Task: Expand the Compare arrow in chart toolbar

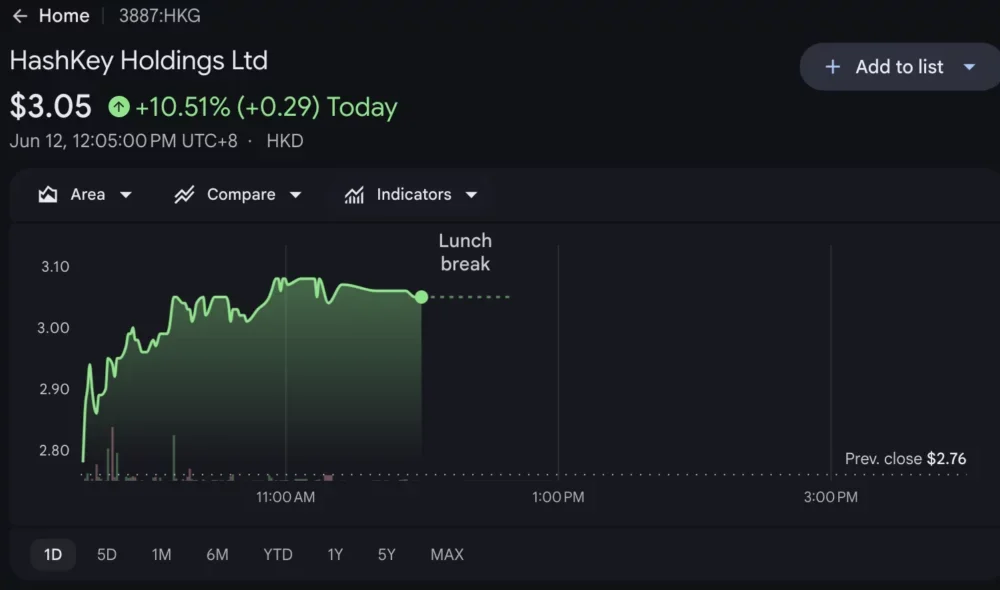Action: coord(295,195)
